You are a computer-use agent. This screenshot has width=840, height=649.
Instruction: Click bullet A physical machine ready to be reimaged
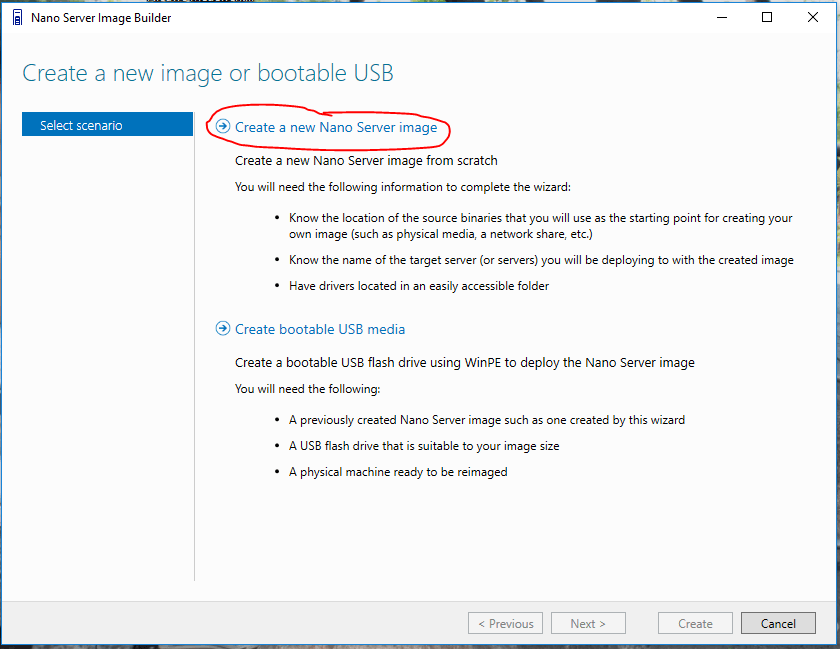398,472
